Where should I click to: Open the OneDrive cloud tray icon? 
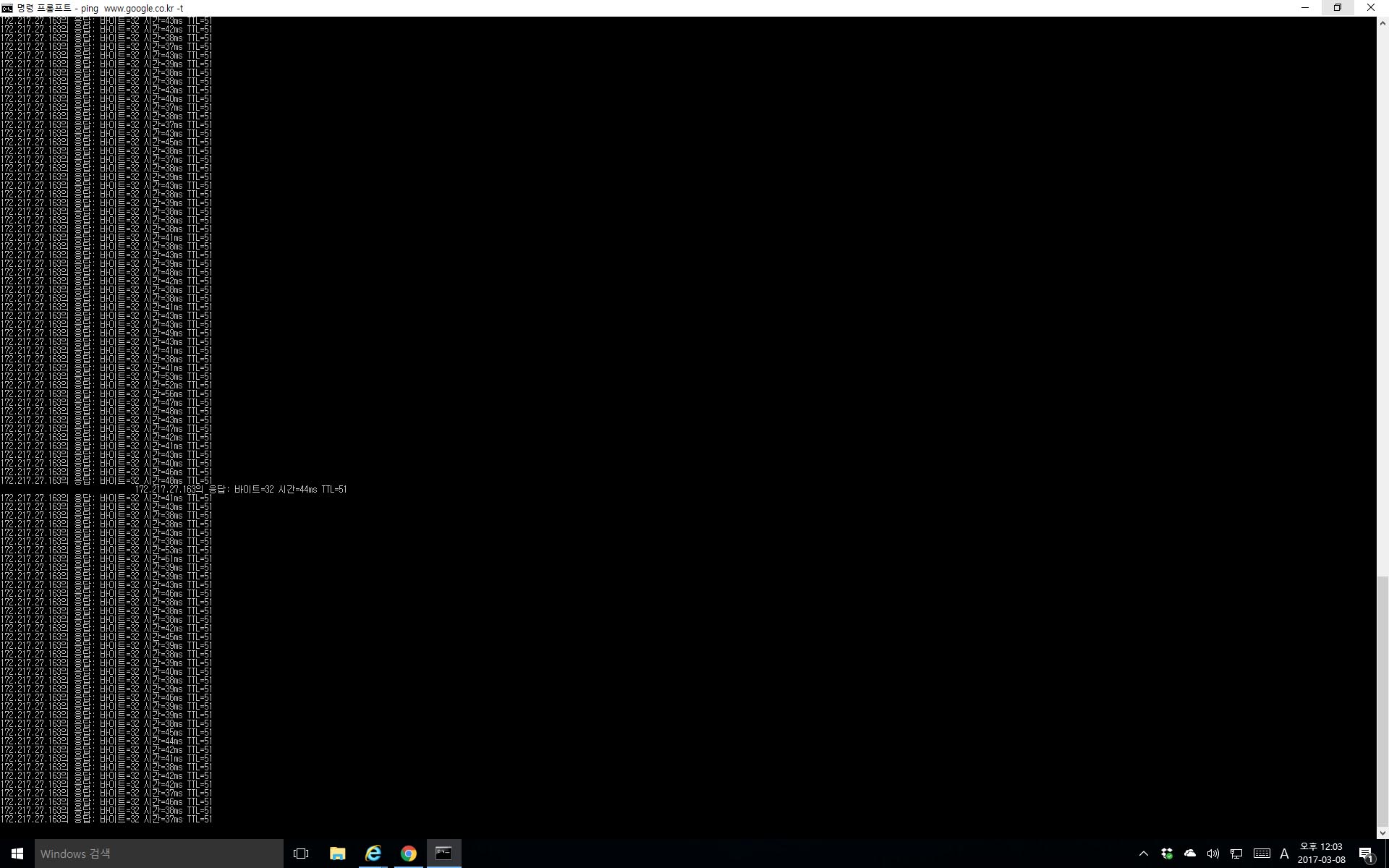click(x=1190, y=854)
